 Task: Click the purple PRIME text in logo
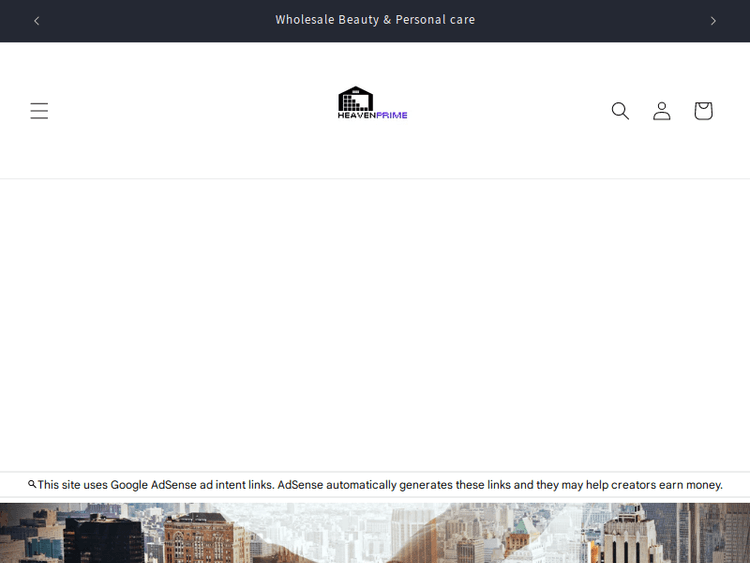click(392, 115)
